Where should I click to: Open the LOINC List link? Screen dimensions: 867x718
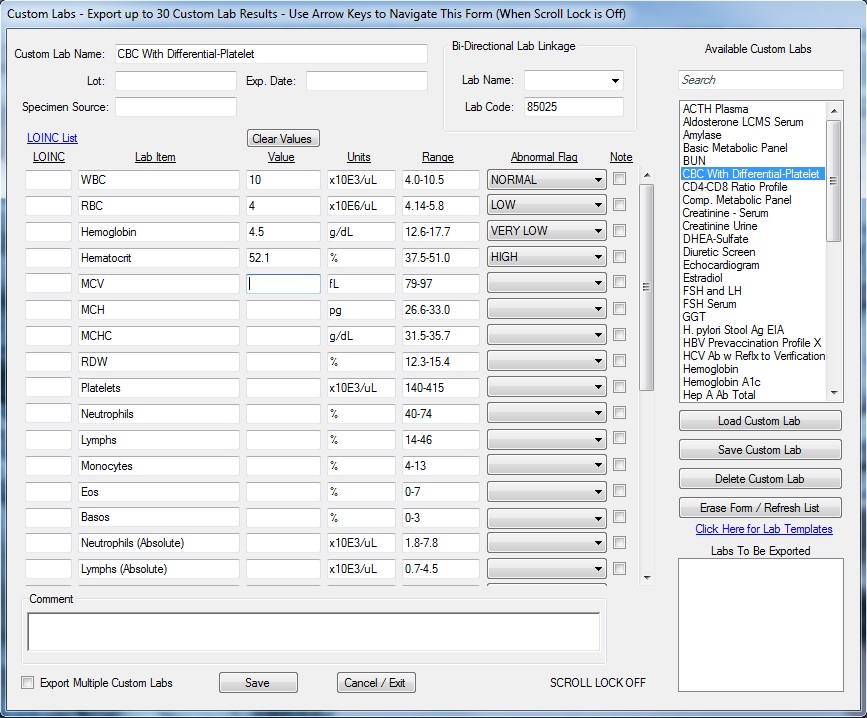tap(52, 138)
